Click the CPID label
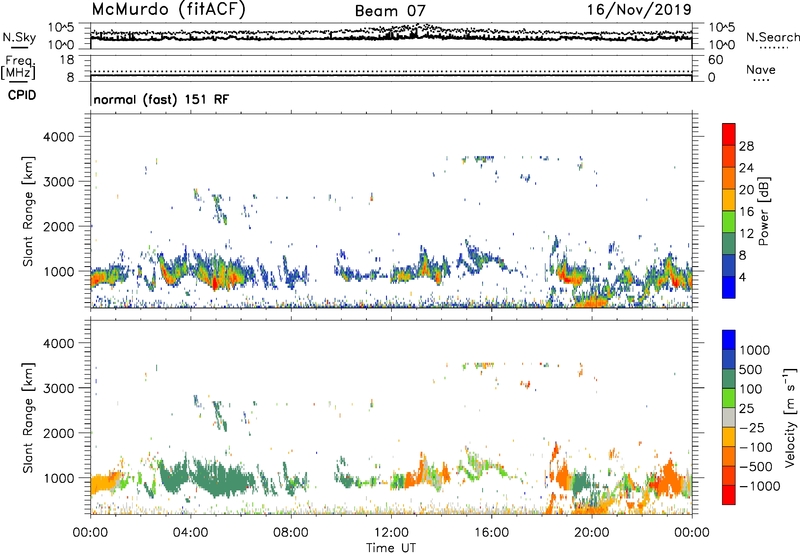This screenshot has width=800, height=554. pyautogui.click(x=22, y=95)
